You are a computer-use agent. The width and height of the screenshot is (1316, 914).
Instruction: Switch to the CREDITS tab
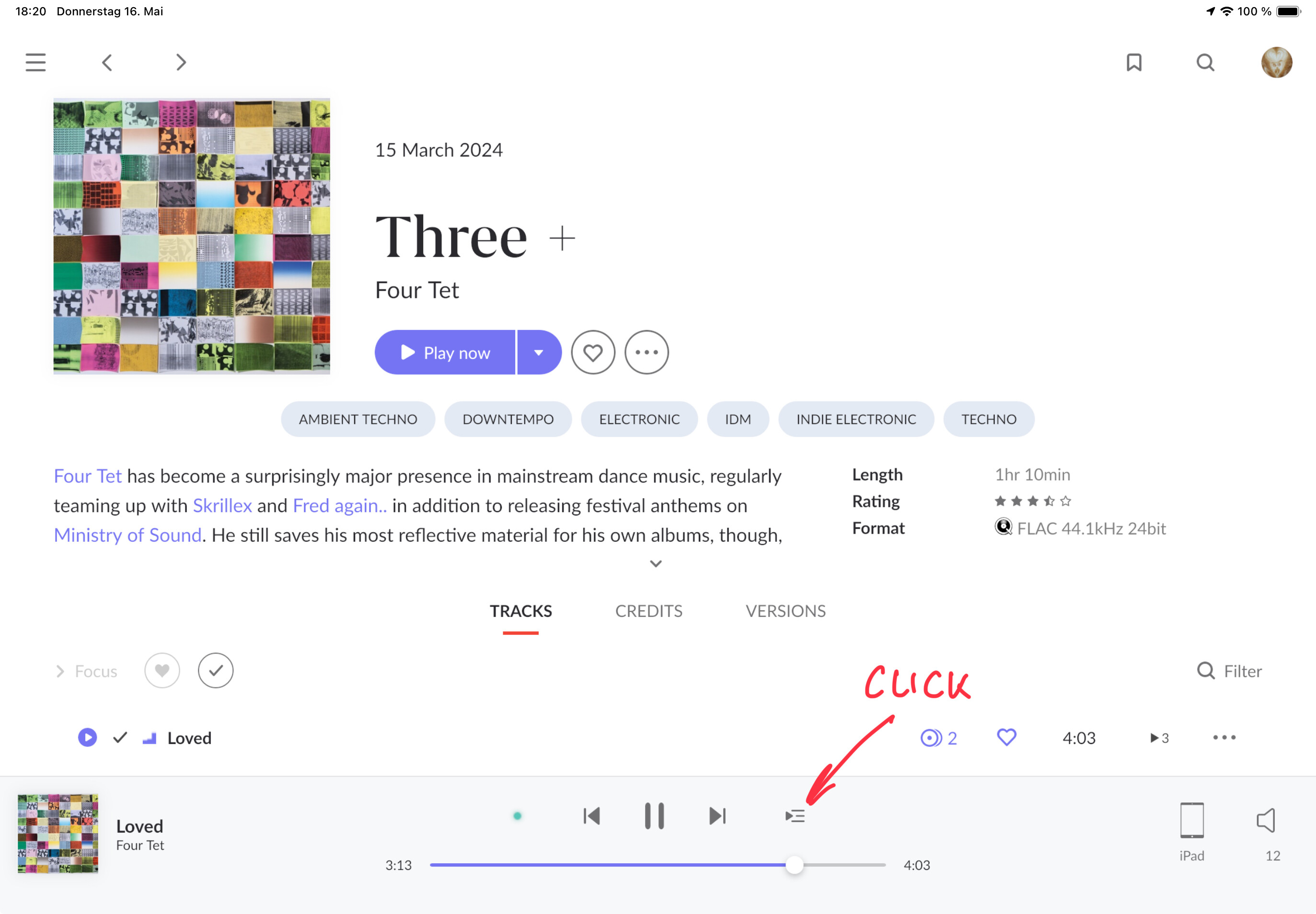pyautogui.click(x=648, y=611)
